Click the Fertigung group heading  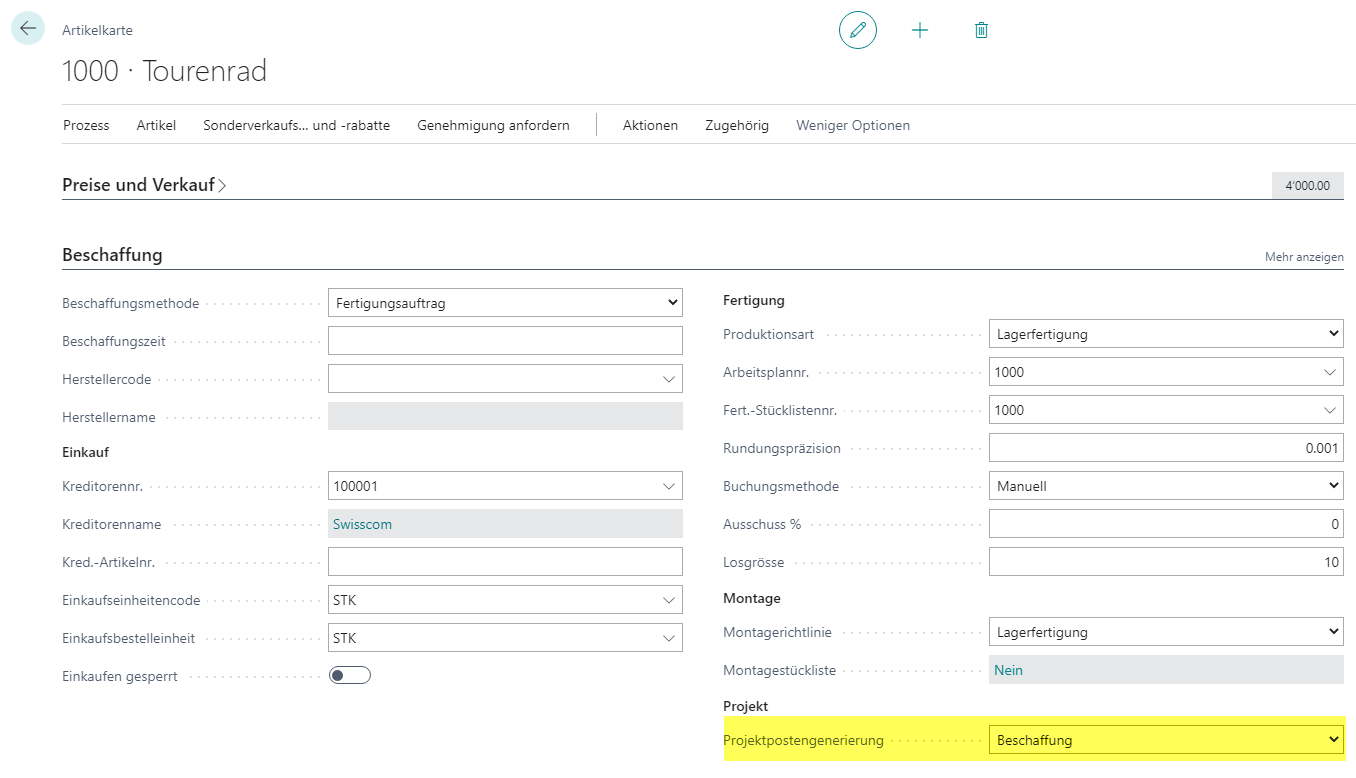pyautogui.click(x=754, y=300)
